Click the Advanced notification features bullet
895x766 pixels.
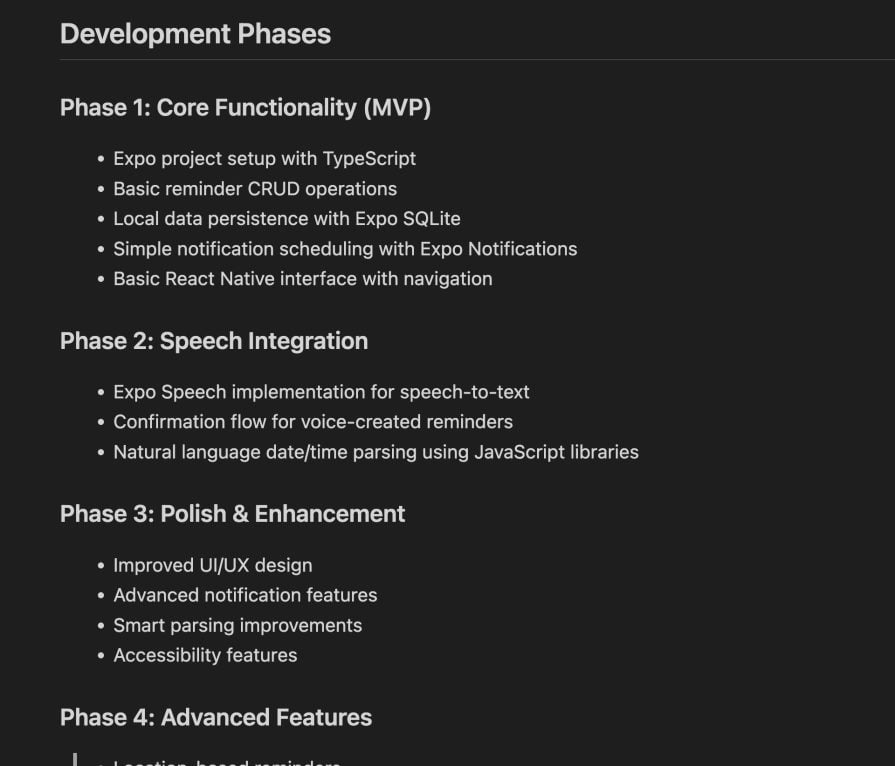[x=245, y=595]
